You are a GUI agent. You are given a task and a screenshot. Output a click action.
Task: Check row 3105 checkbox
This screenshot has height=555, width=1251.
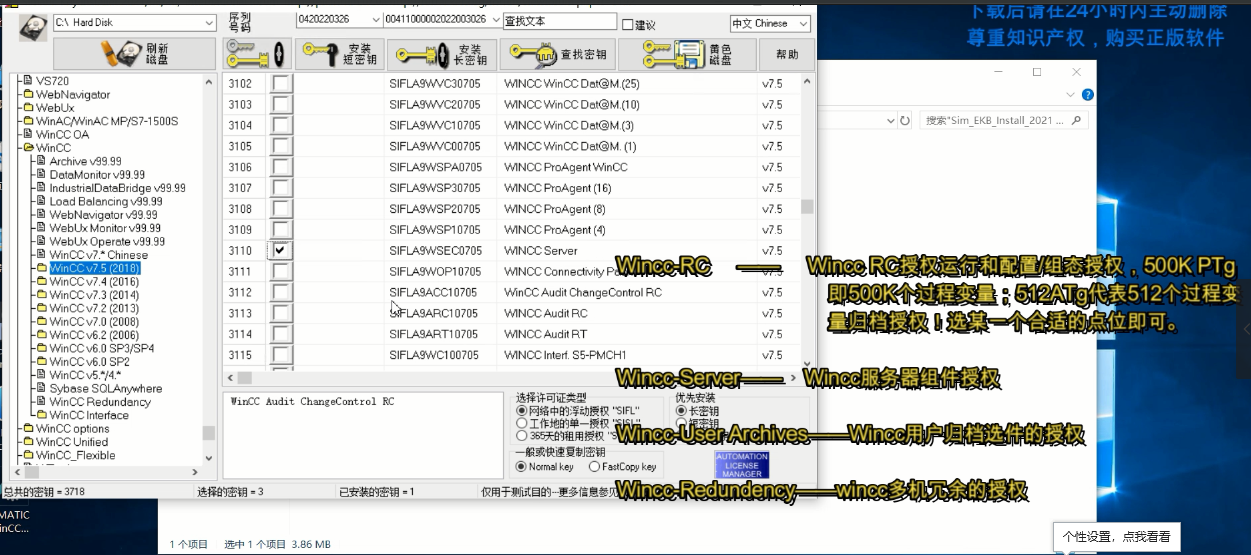(x=281, y=146)
